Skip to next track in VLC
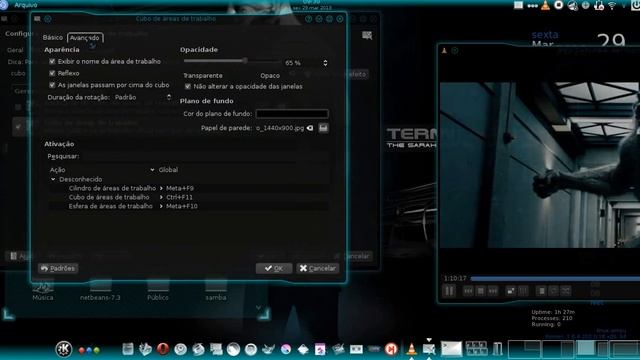 coord(493,291)
